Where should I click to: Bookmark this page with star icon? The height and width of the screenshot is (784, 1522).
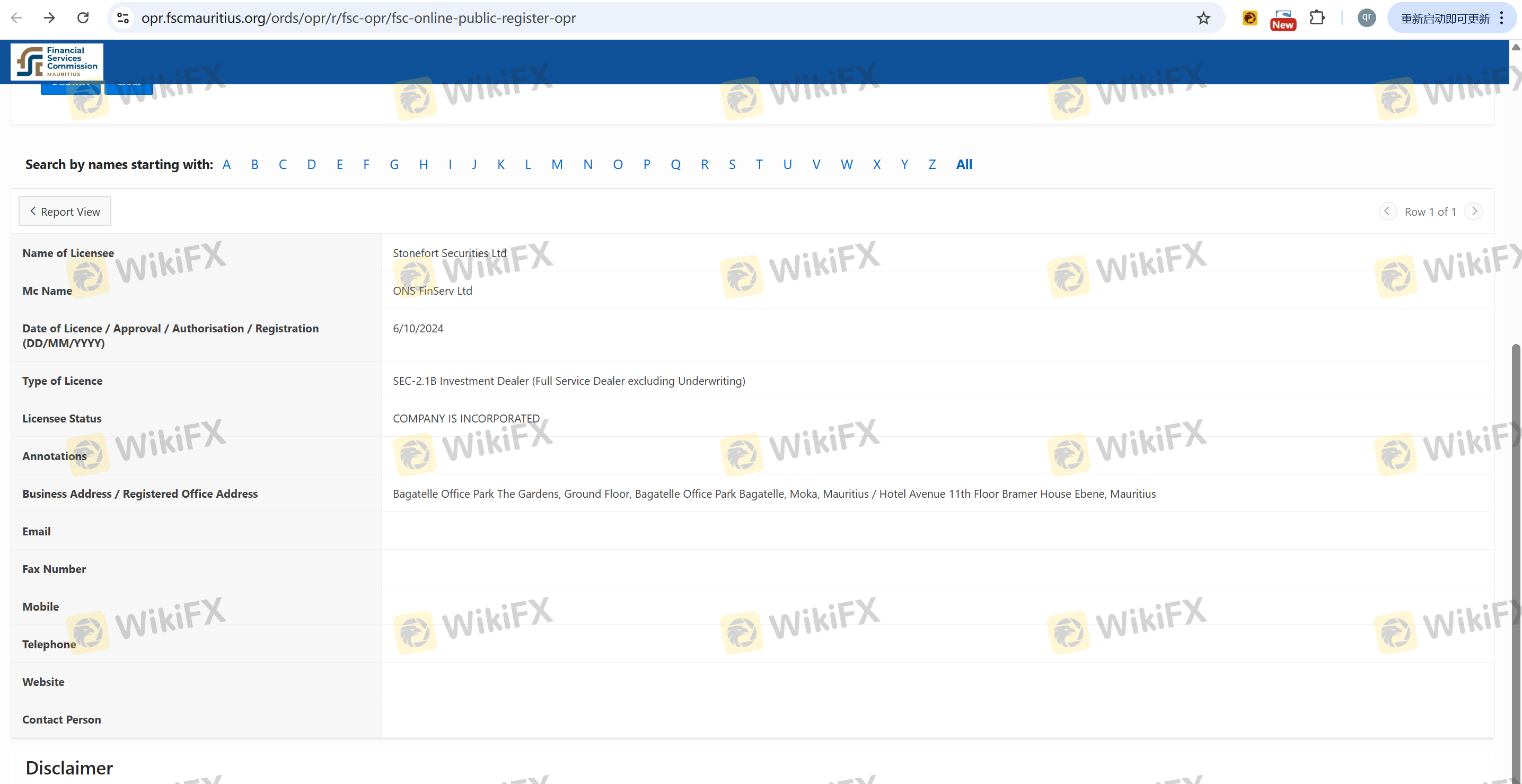tap(1203, 19)
